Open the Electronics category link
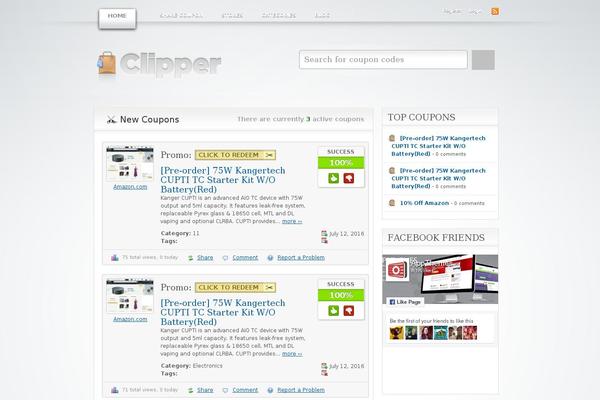This screenshot has width=600, height=400. (x=207, y=366)
